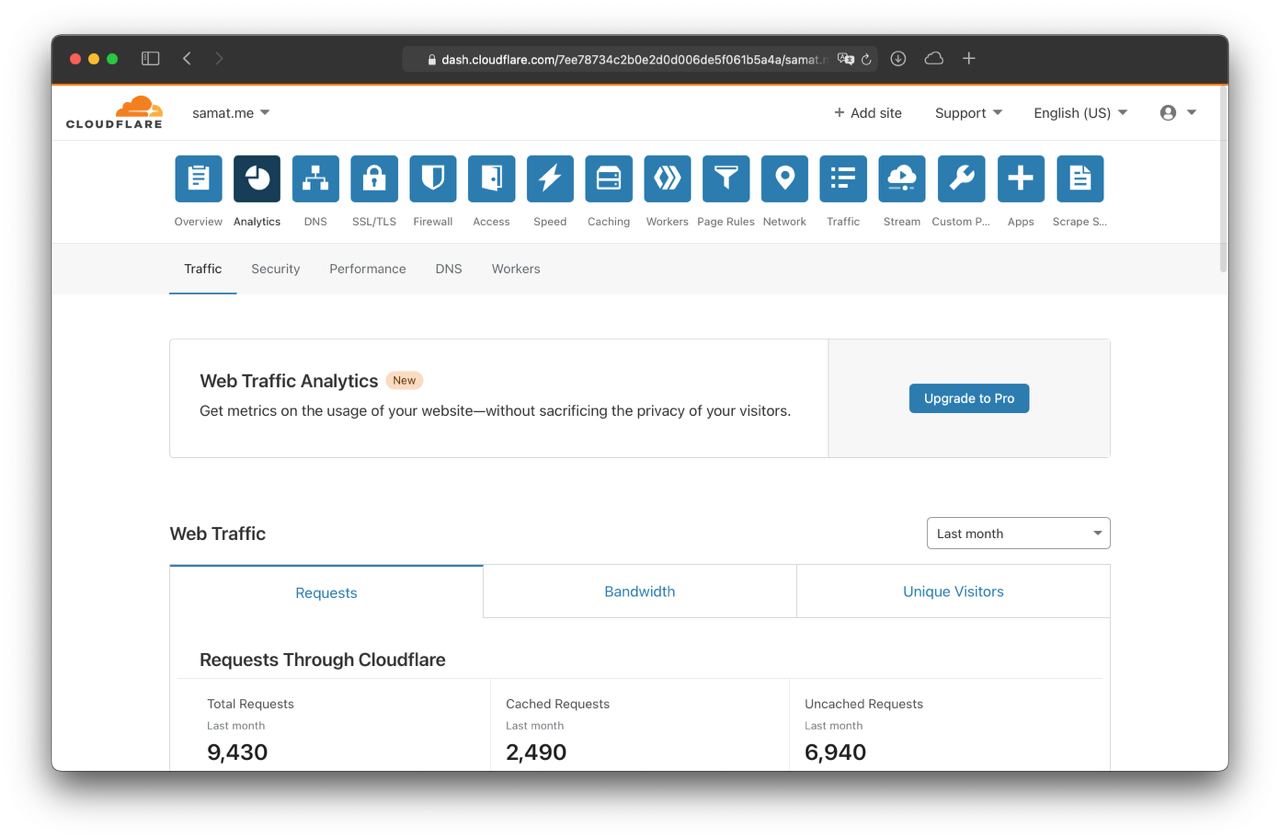Open the Caching icon

pyautogui.click(x=609, y=179)
